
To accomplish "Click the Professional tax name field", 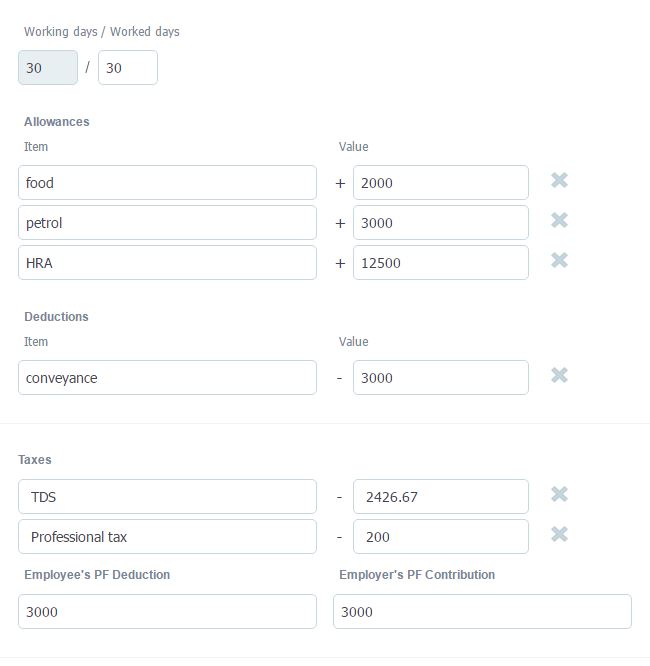I will [x=167, y=537].
